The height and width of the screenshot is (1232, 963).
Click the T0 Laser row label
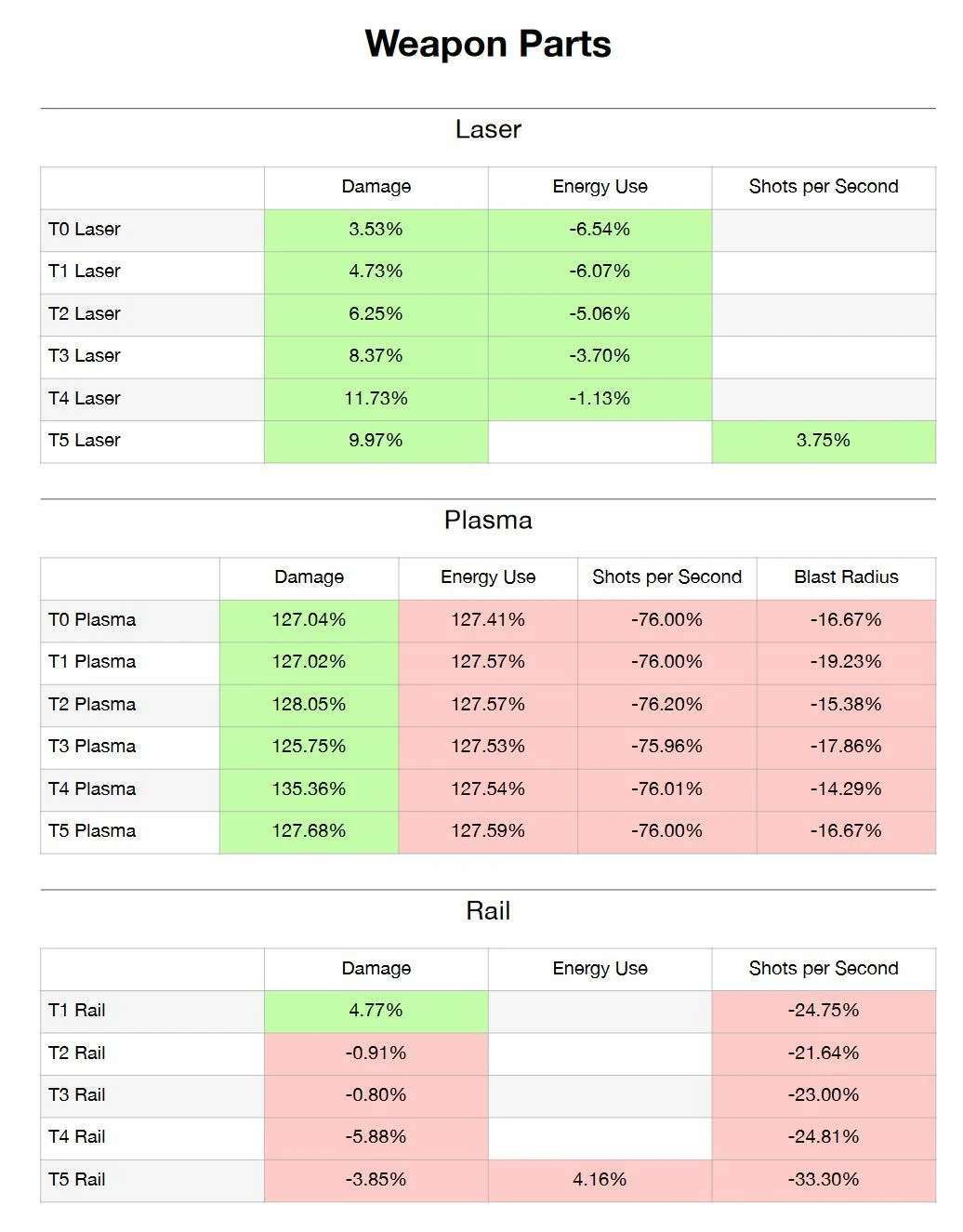pos(85,230)
